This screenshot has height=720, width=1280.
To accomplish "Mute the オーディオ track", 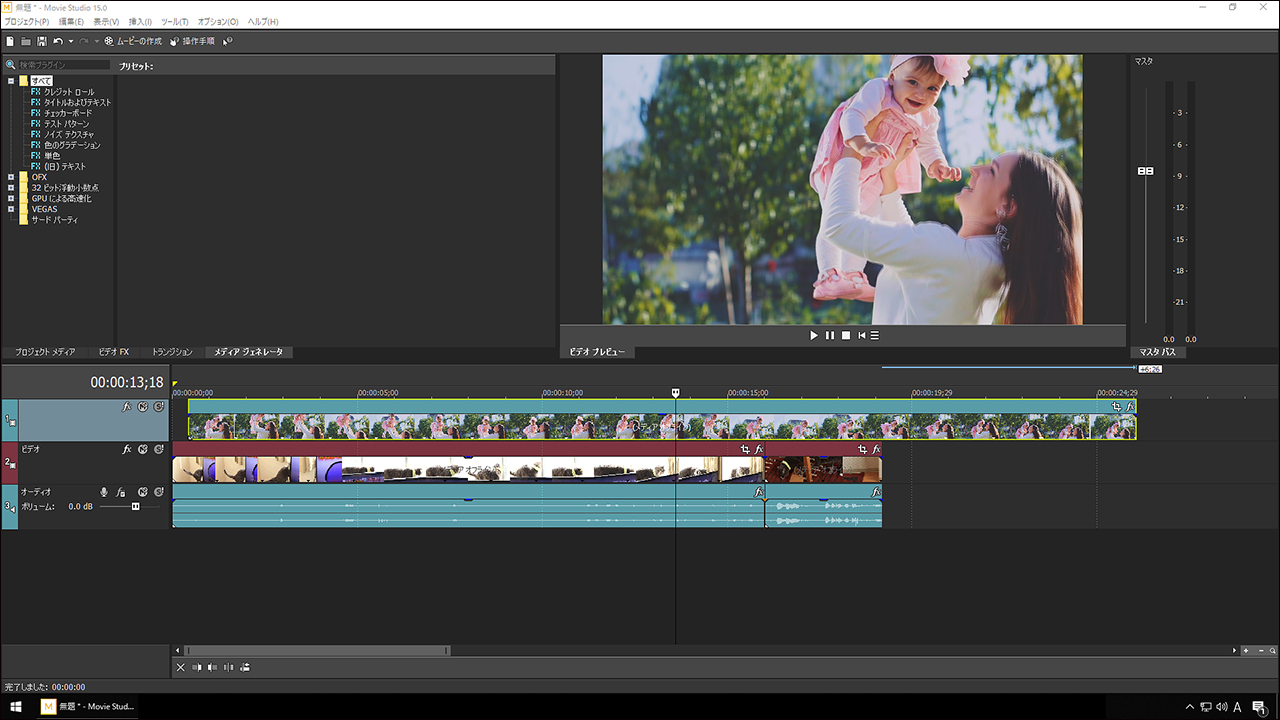I will pyautogui.click(x=143, y=492).
